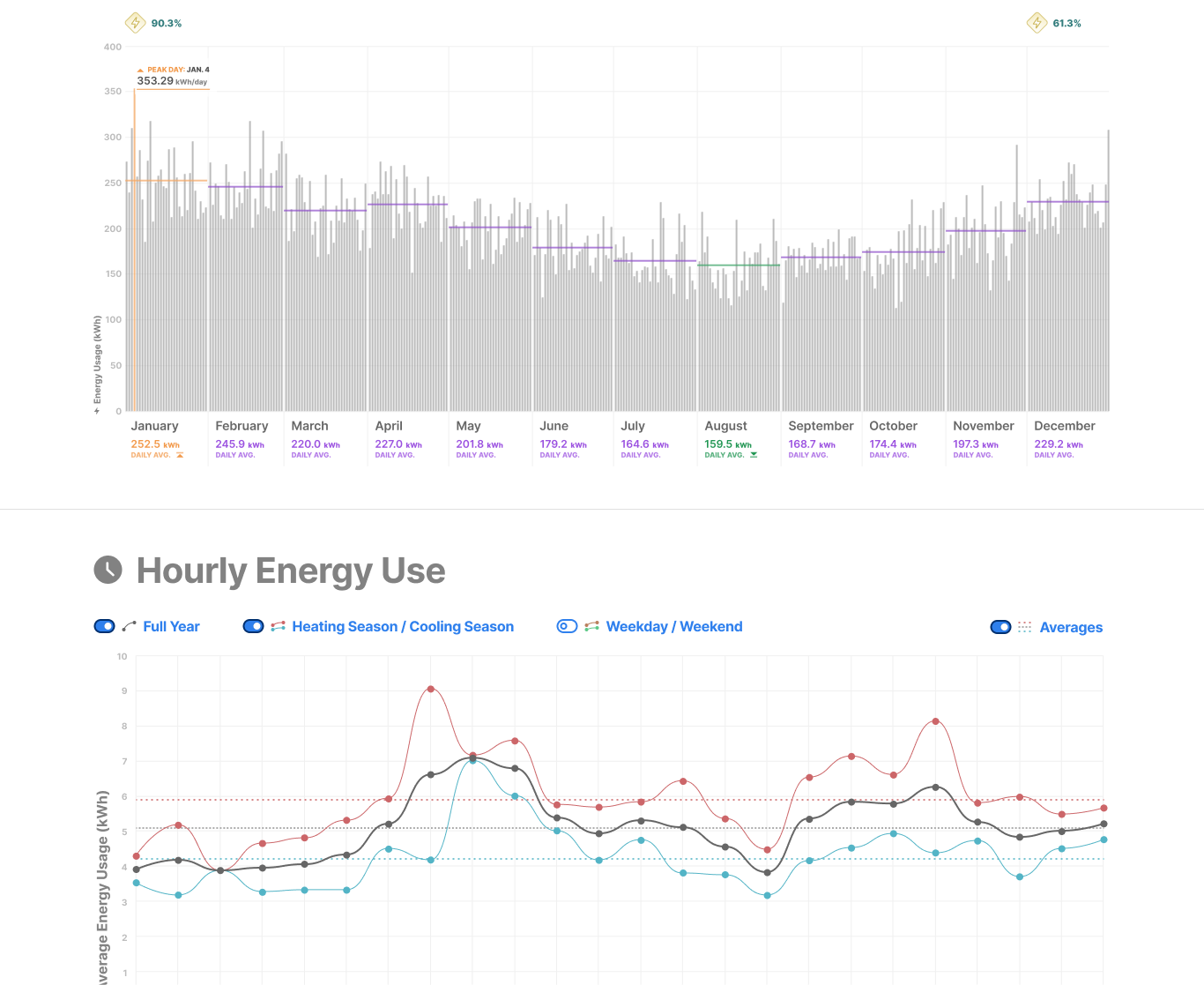Open the December monthly usage details

1056,444
